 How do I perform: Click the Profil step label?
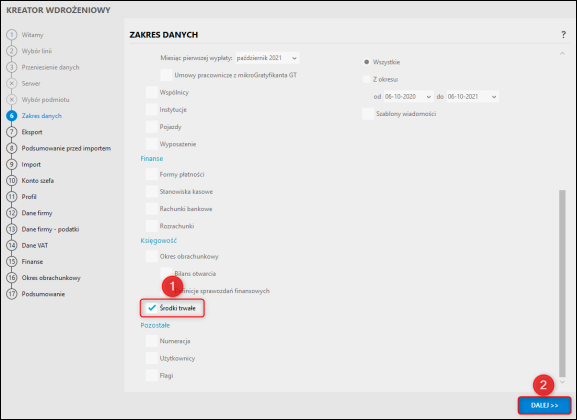coord(29,197)
